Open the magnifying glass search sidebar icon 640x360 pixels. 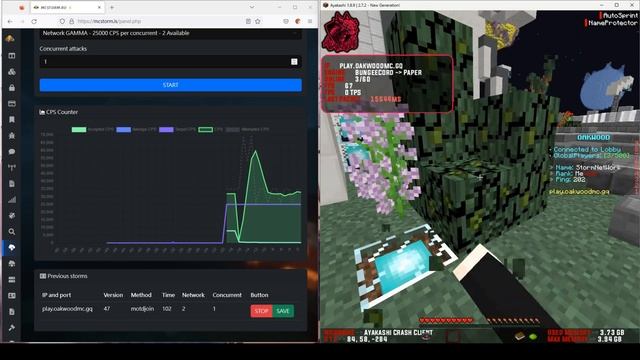pyautogui.click(x=12, y=231)
